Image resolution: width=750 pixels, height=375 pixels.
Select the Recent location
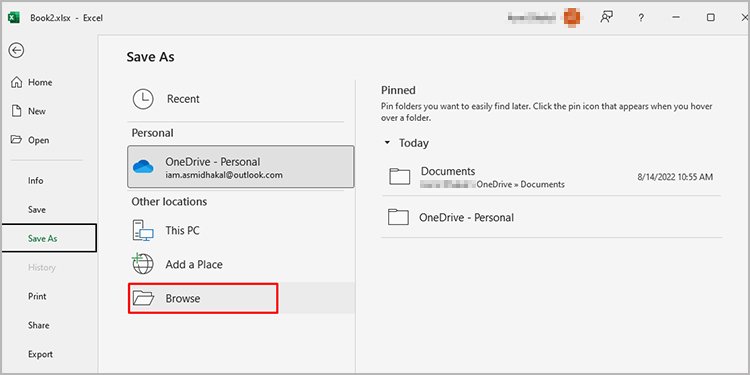coord(237,99)
